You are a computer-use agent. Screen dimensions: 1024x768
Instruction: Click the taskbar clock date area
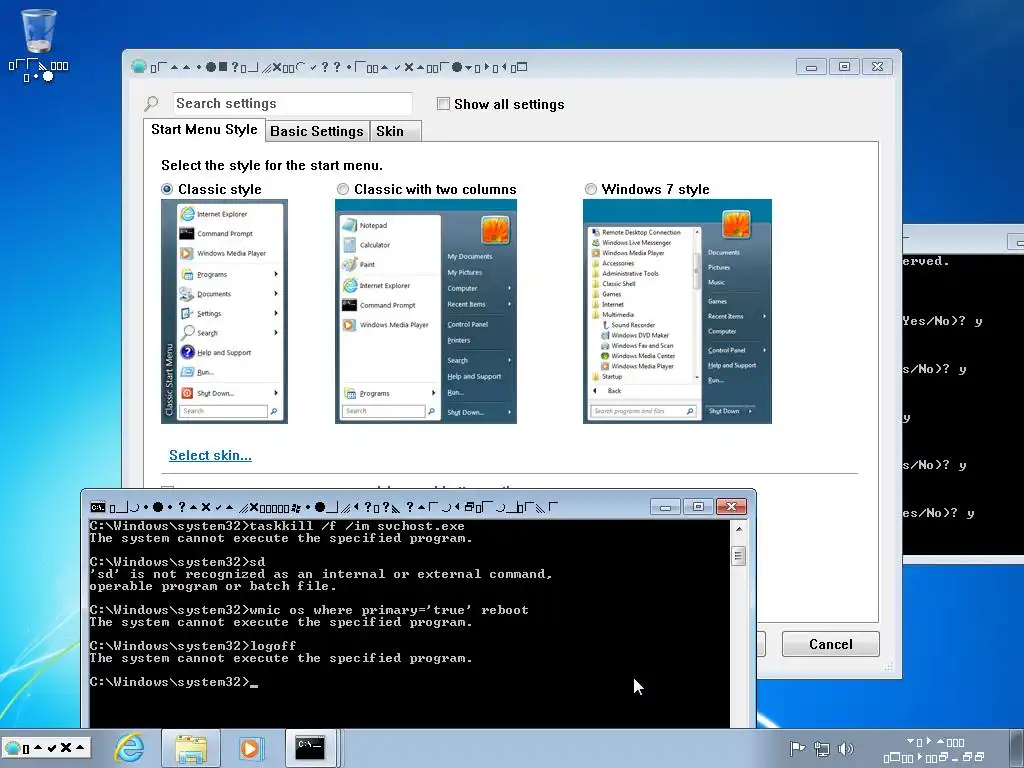(935, 749)
